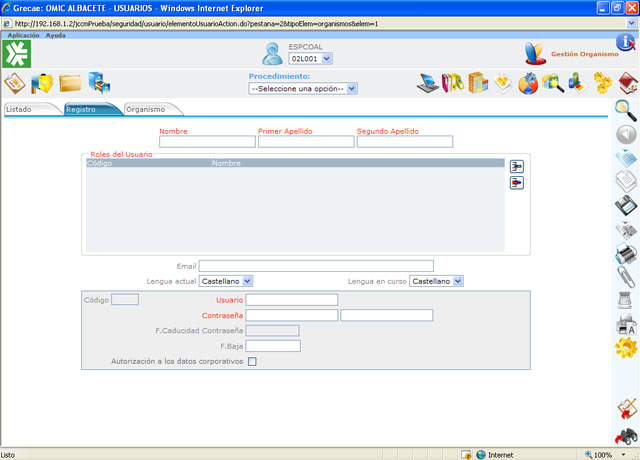640x460 pixels.
Task: Expand the browser address bar dropdown
Action: 631,24
